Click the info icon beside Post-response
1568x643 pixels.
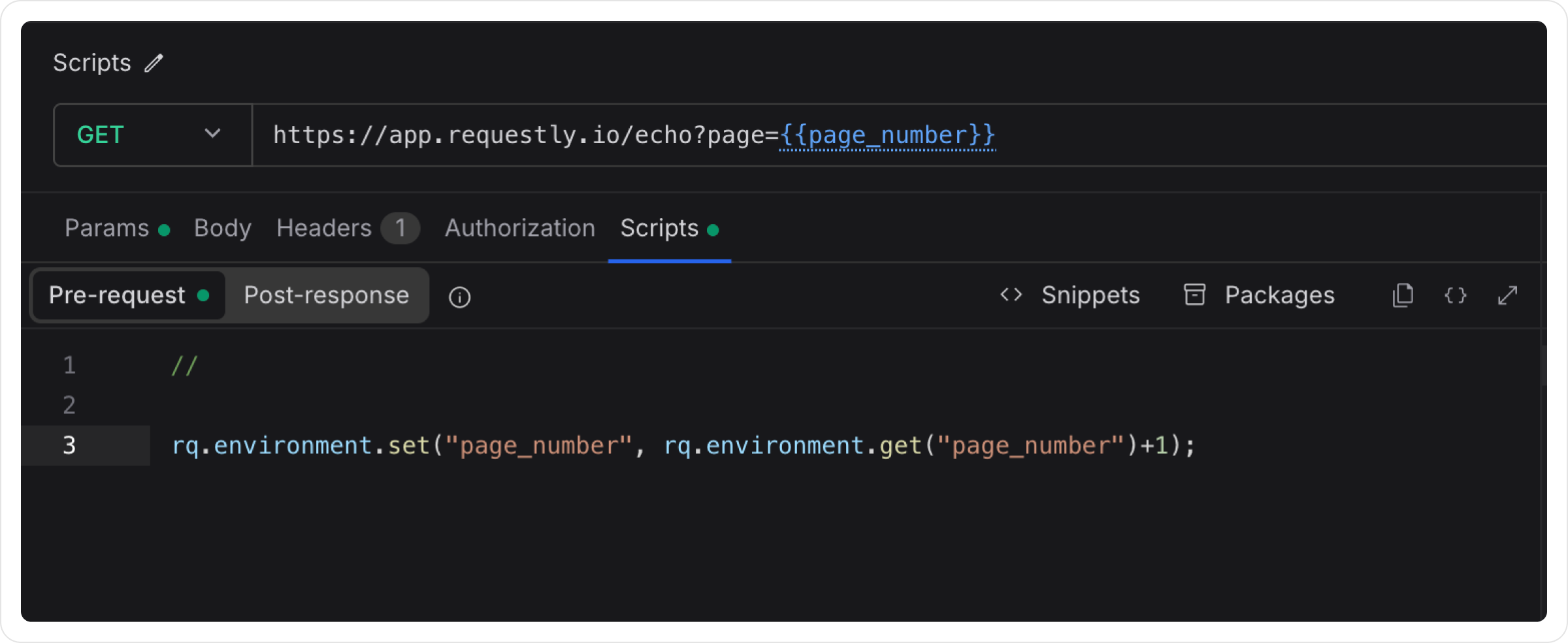[459, 297]
